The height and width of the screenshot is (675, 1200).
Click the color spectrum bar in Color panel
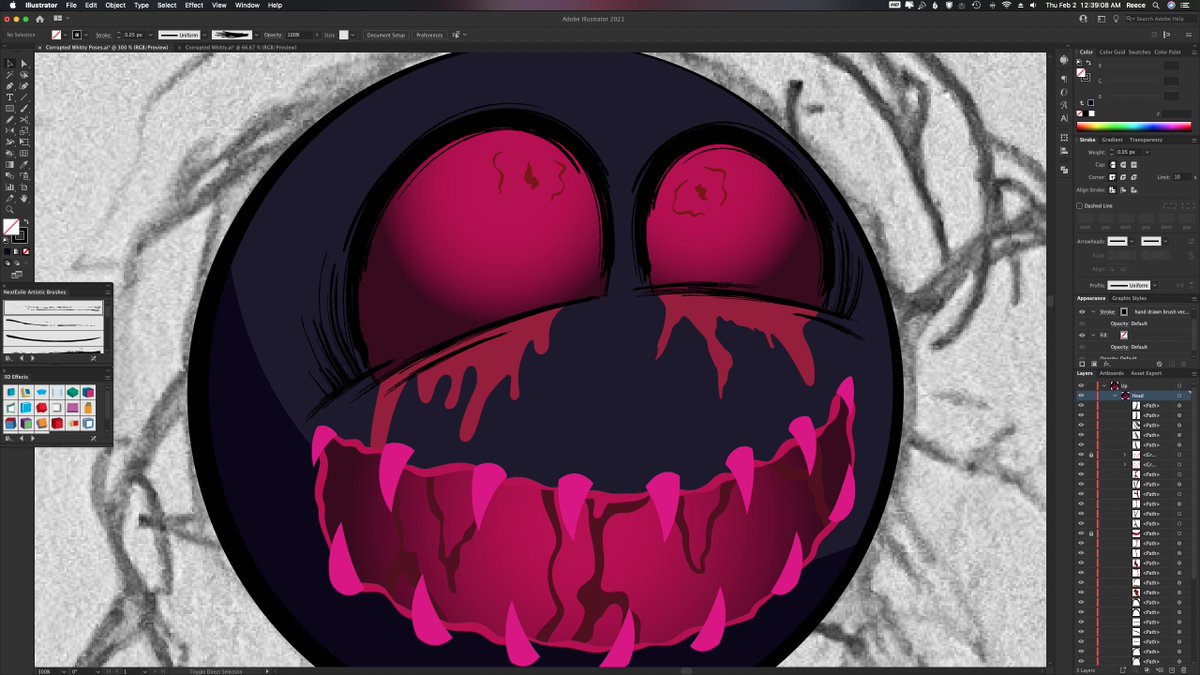(x=1134, y=127)
